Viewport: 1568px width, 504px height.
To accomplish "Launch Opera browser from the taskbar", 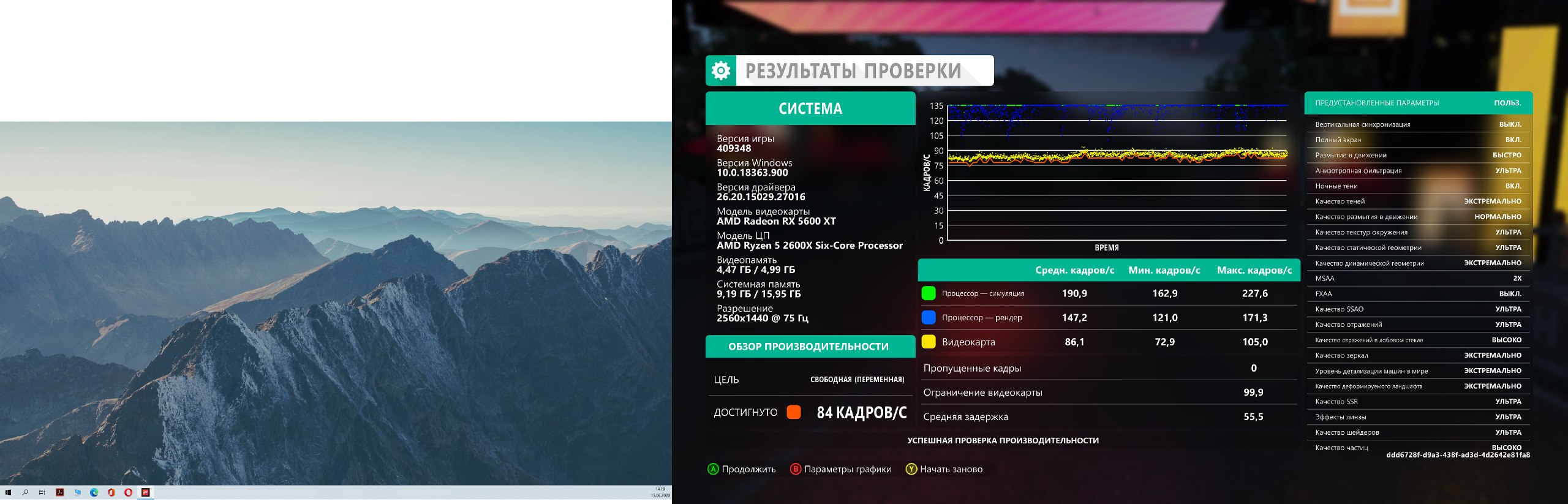I will point(128,492).
